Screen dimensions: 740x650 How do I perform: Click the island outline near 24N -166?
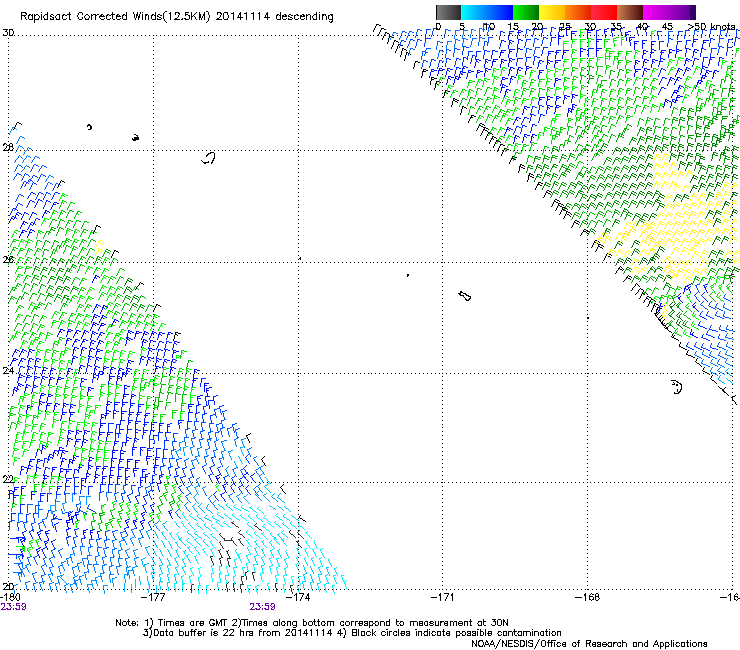(677, 387)
